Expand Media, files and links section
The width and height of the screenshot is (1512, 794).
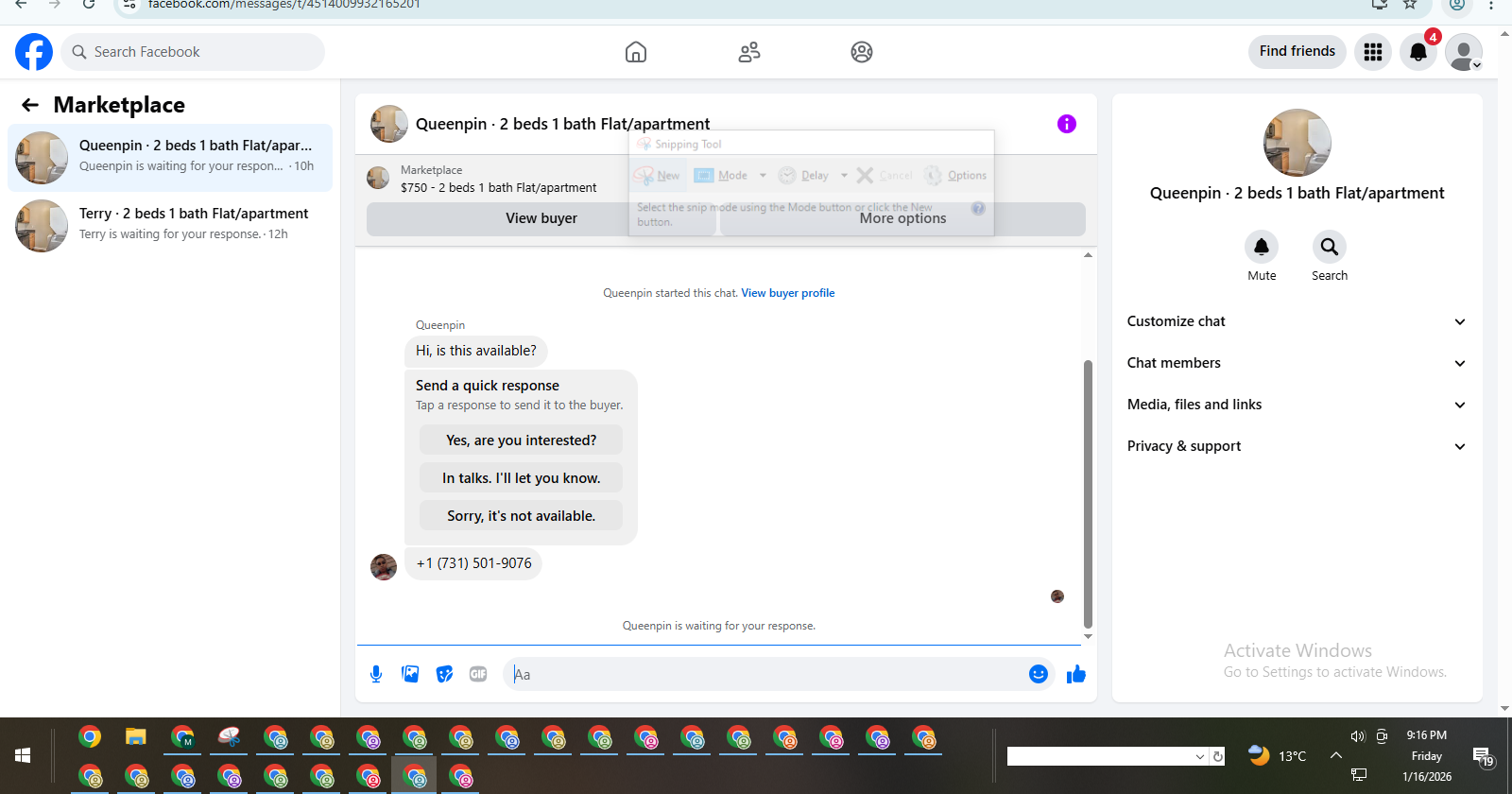[1297, 405]
